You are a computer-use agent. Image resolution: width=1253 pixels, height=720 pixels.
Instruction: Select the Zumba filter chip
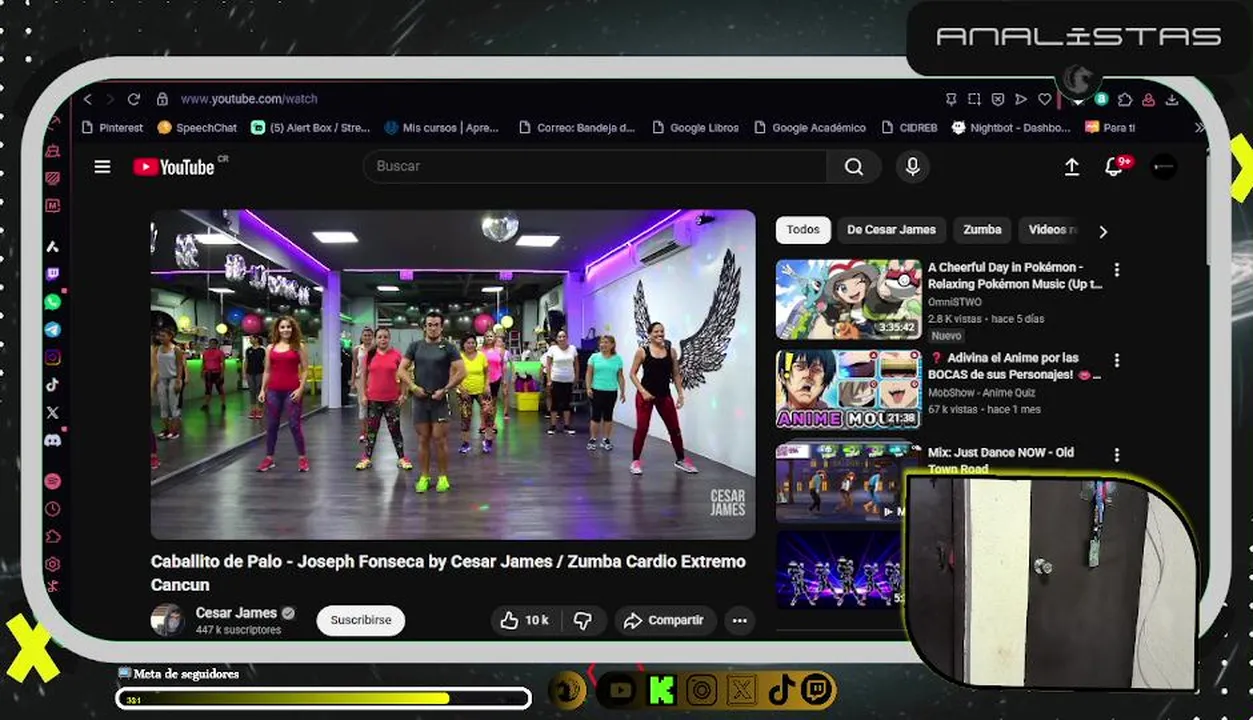[982, 230]
